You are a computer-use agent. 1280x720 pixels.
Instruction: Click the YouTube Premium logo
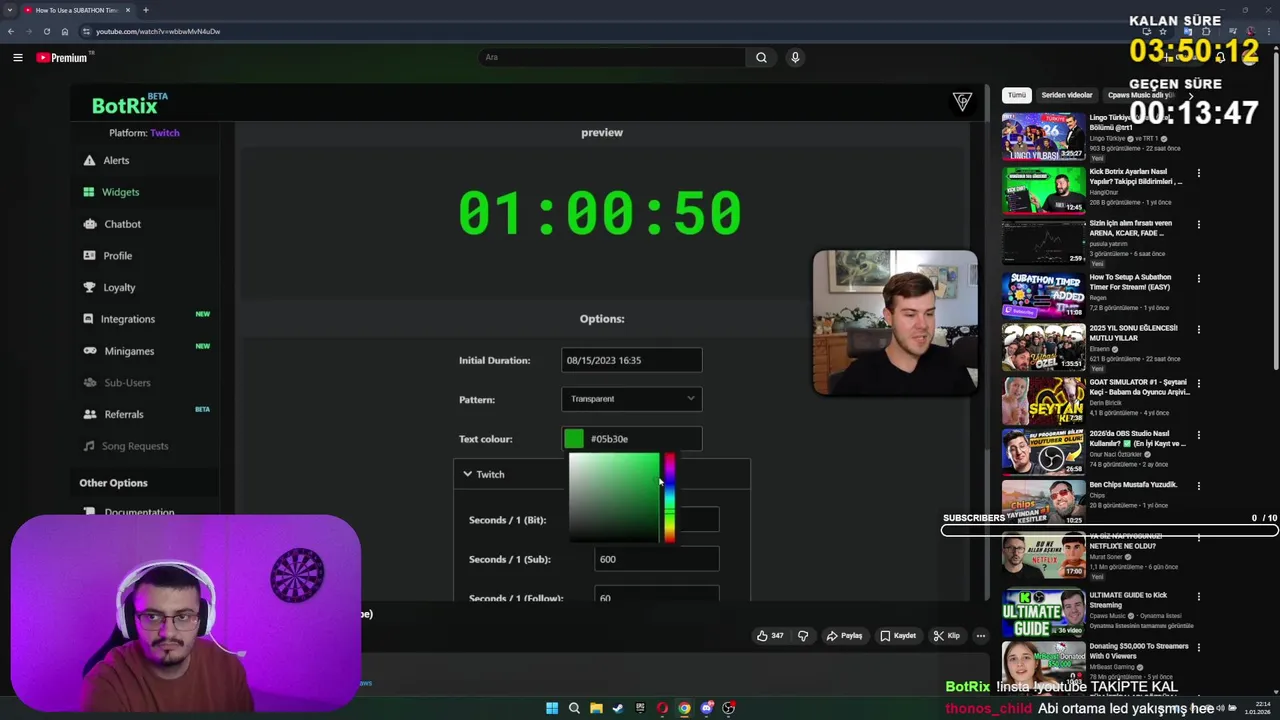pos(62,57)
